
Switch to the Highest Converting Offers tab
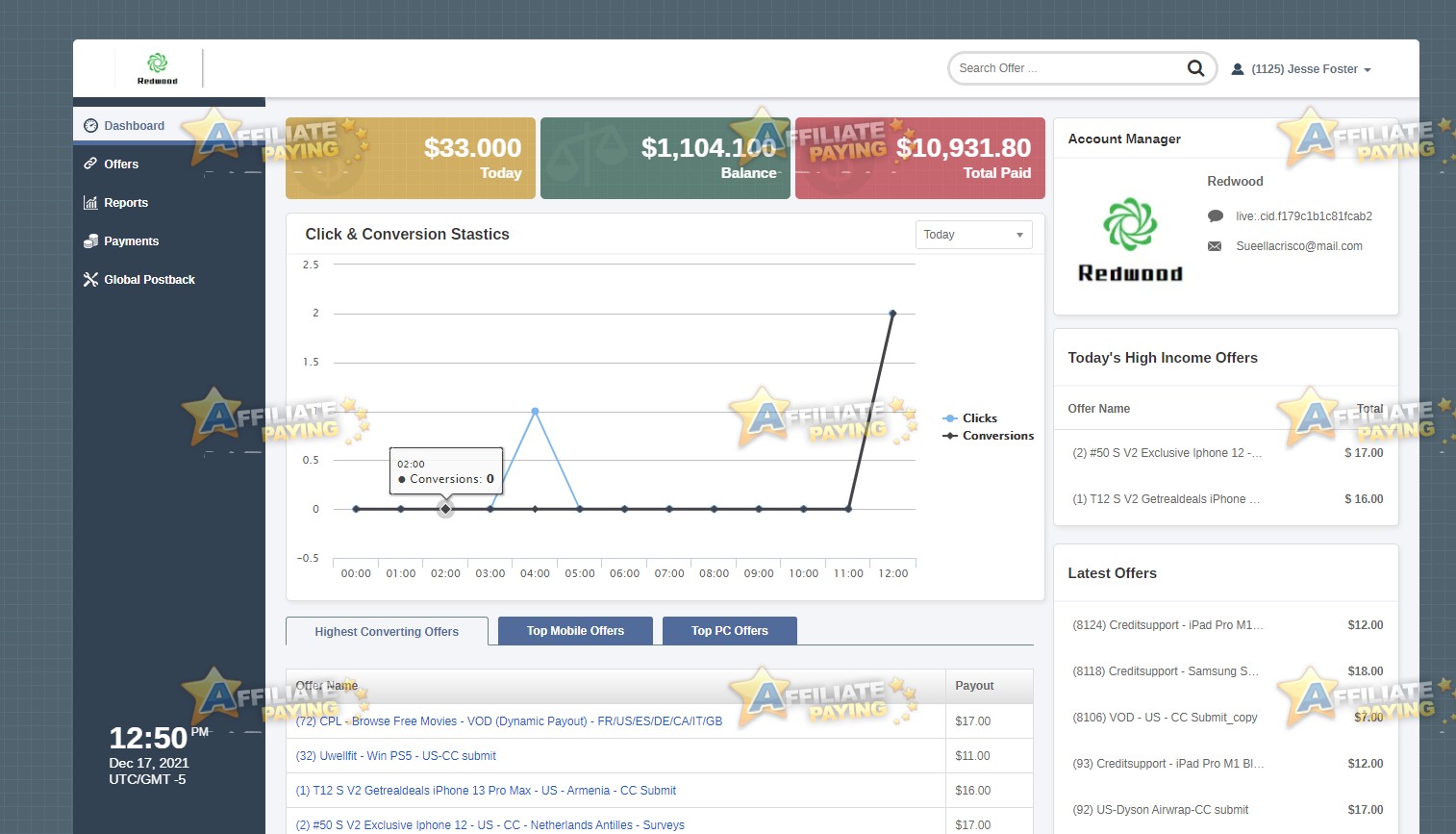(x=387, y=631)
